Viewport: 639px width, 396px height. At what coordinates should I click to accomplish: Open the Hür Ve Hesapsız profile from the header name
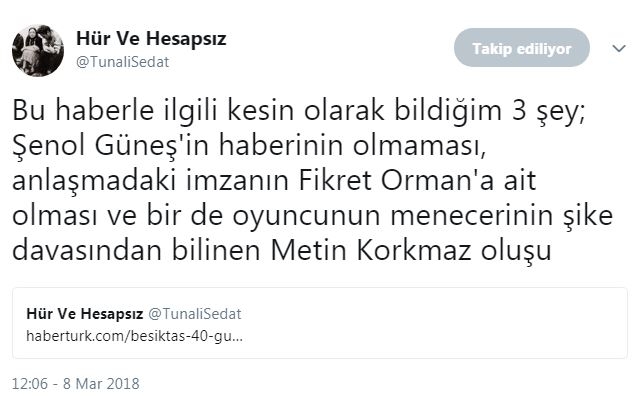151,39
